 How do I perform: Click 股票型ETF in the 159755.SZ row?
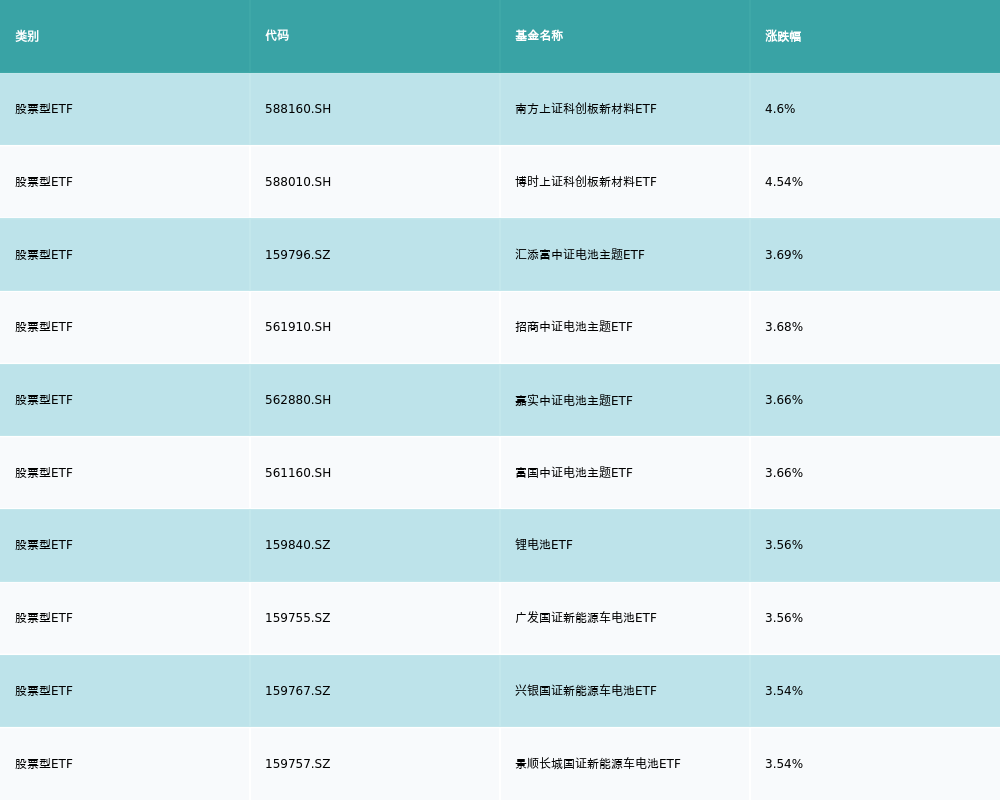pos(44,618)
